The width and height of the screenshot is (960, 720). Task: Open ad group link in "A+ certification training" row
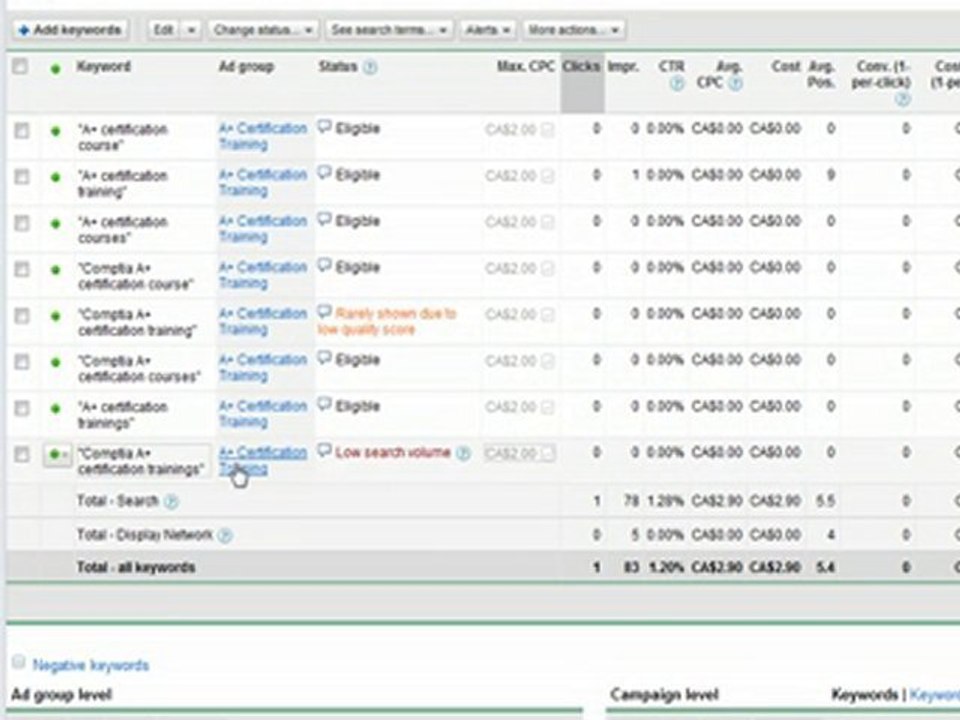pos(263,182)
